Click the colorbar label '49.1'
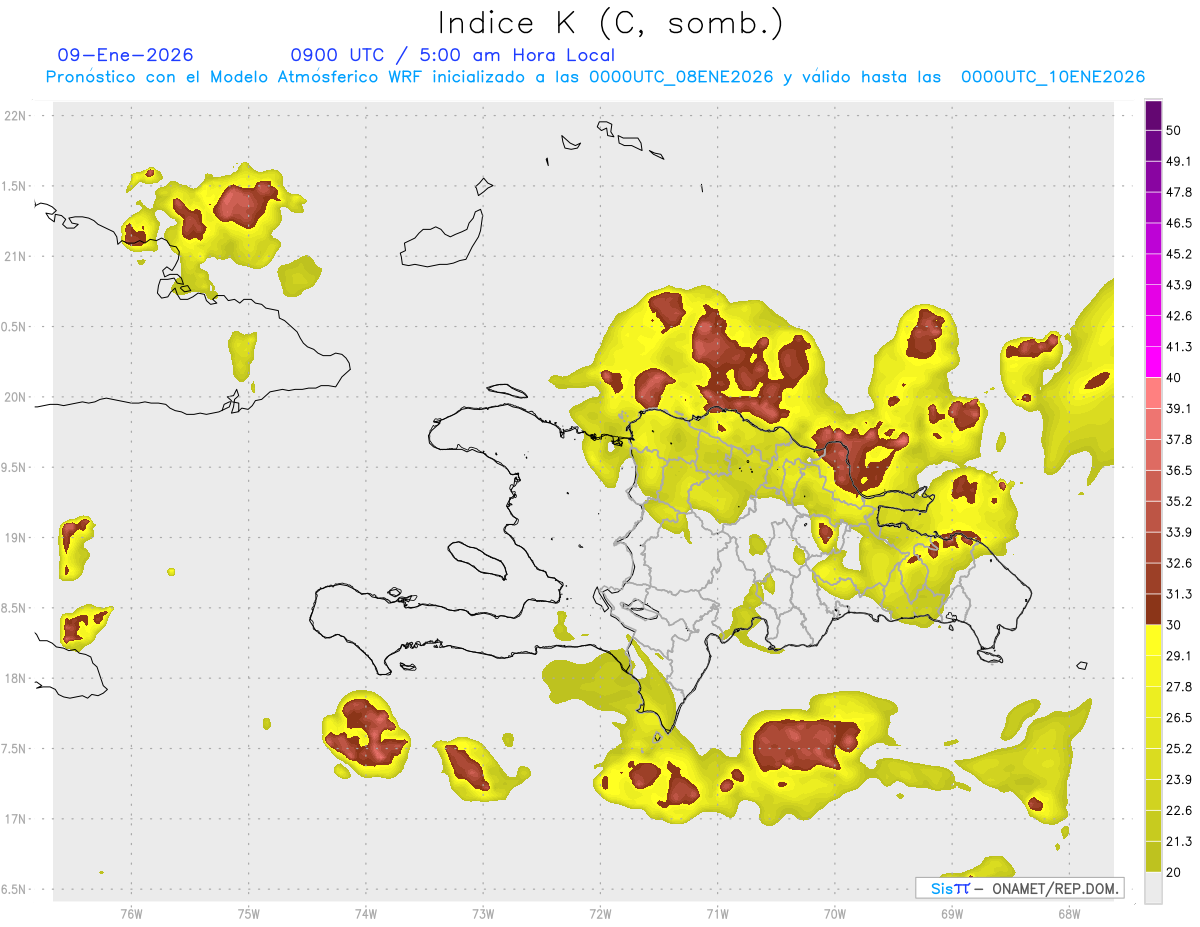This screenshot has width=1200, height=927. pyautogui.click(x=1179, y=161)
